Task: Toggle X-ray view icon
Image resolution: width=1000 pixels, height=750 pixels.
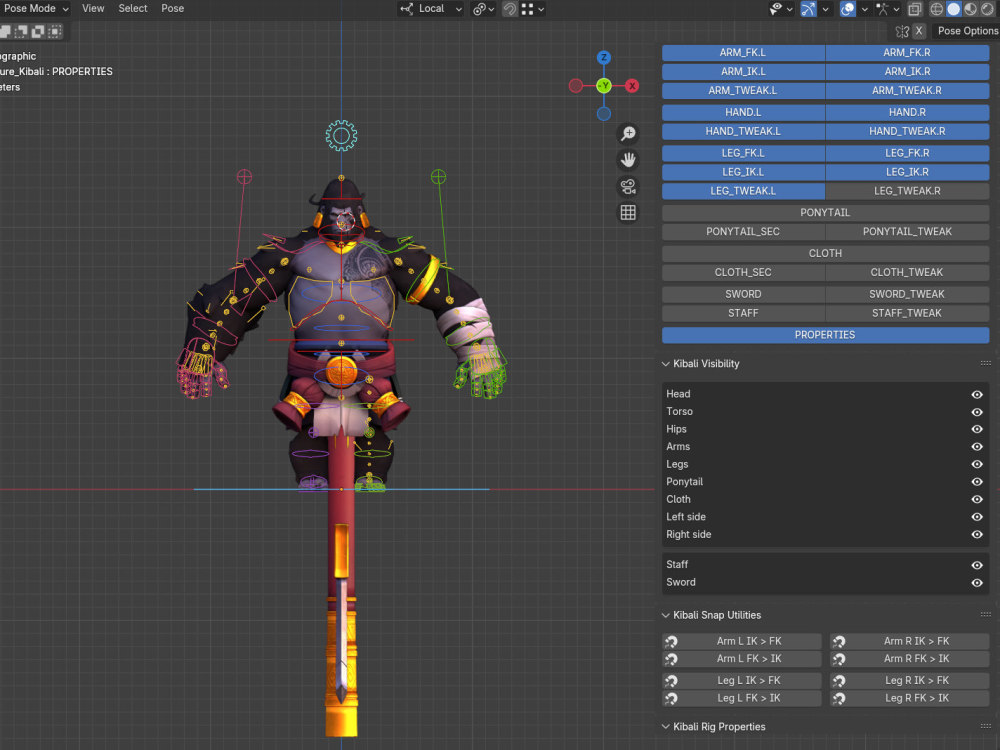Action: click(x=915, y=9)
